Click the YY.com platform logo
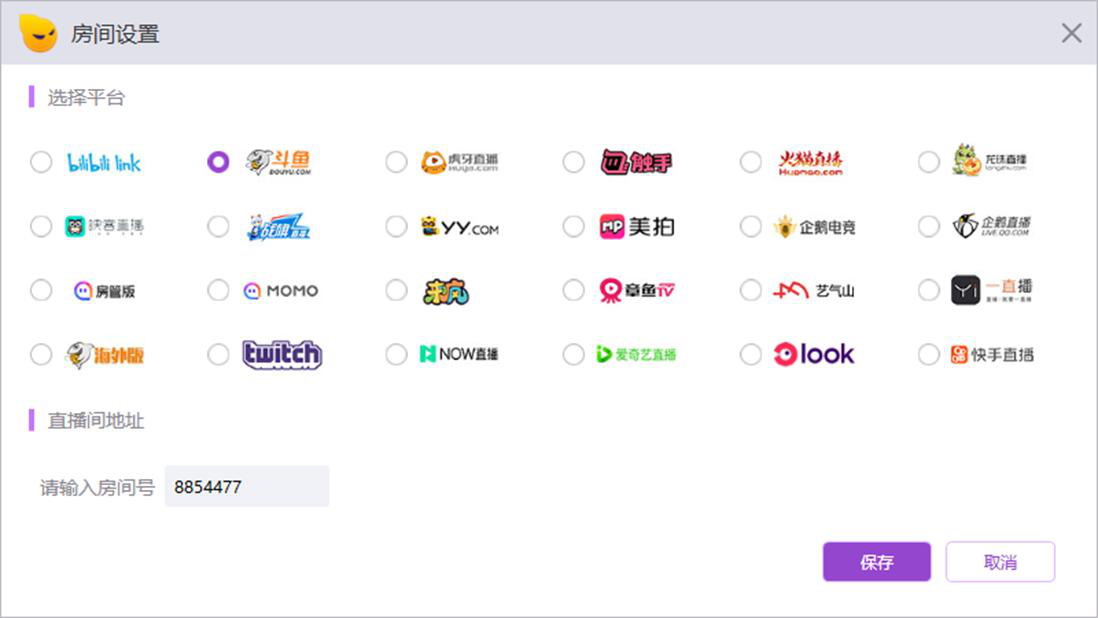 click(x=459, y=227)
